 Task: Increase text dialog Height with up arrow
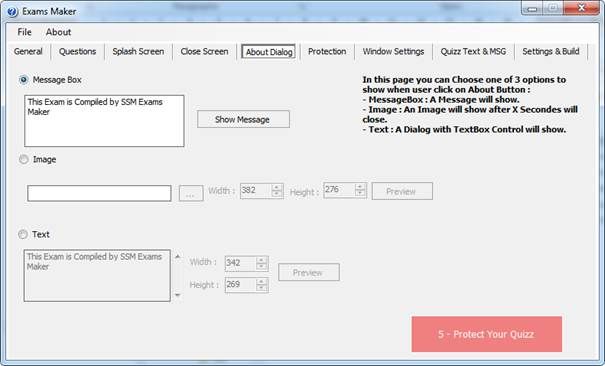(262, 282)
